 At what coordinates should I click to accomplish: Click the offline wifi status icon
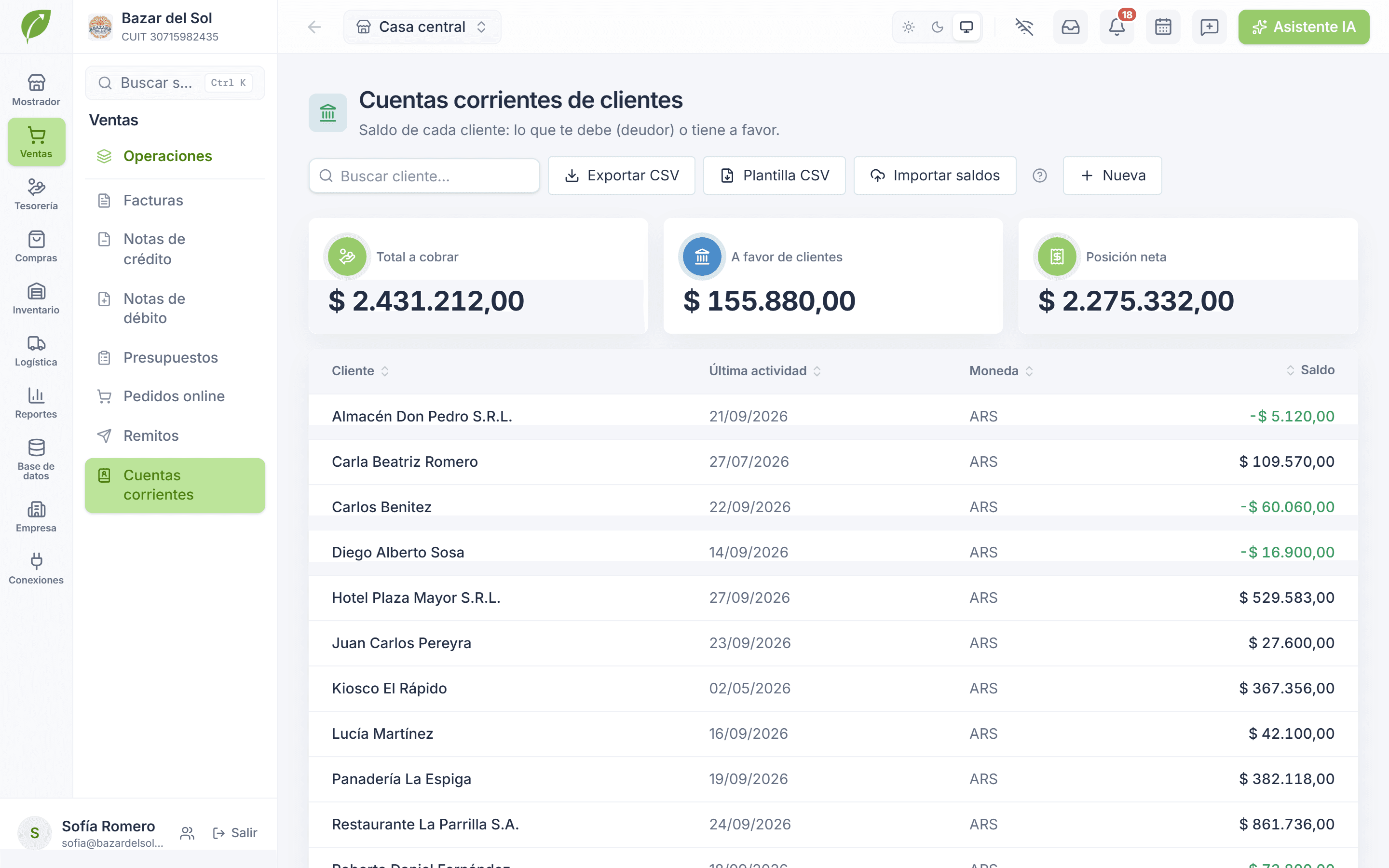coord(1024,27)
